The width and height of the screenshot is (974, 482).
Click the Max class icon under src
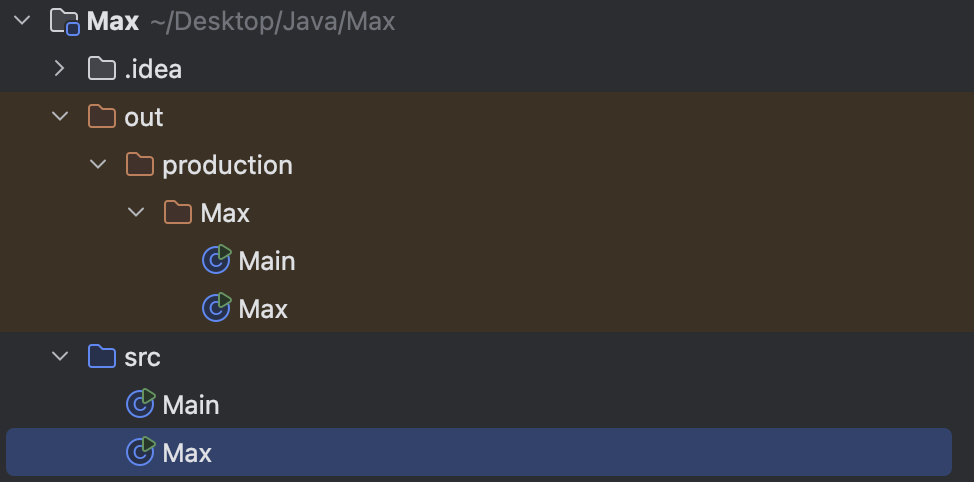point(141,452)
